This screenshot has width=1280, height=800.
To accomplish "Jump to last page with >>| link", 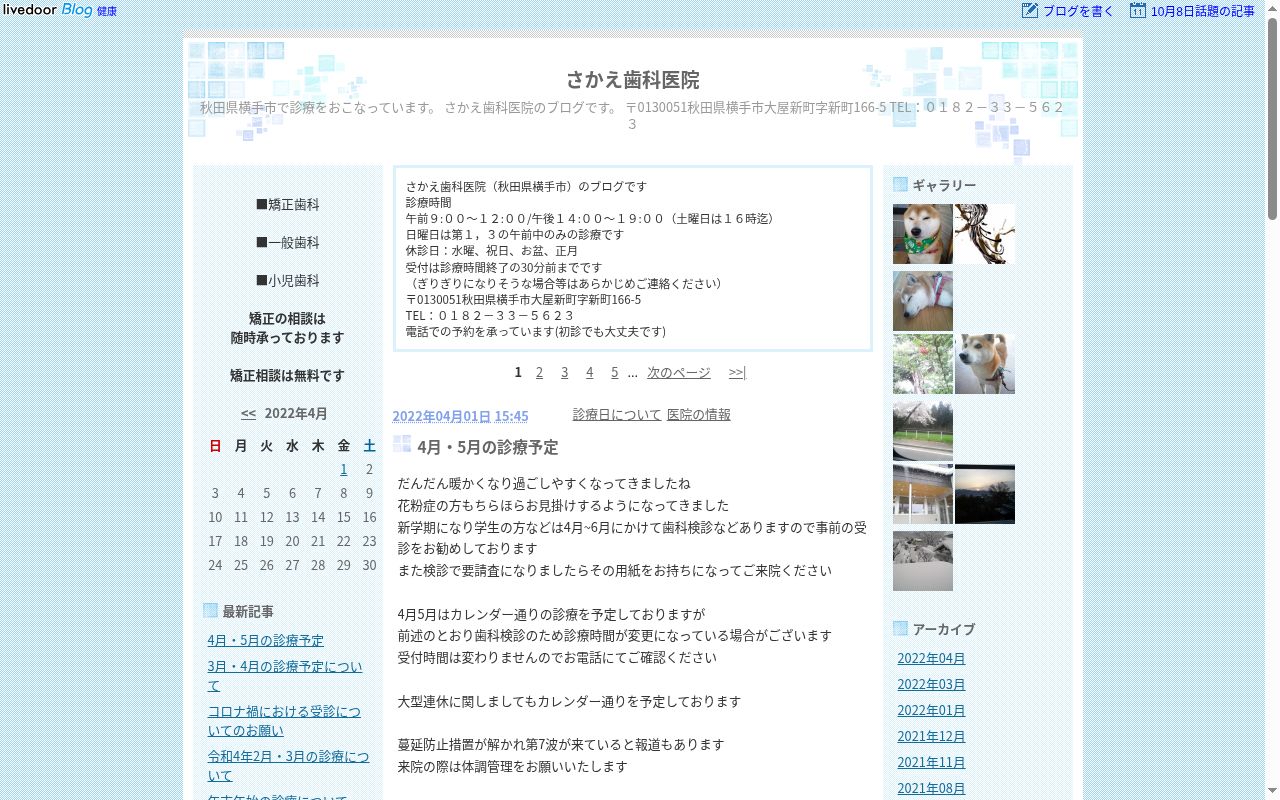I will (x=737, y=372).
